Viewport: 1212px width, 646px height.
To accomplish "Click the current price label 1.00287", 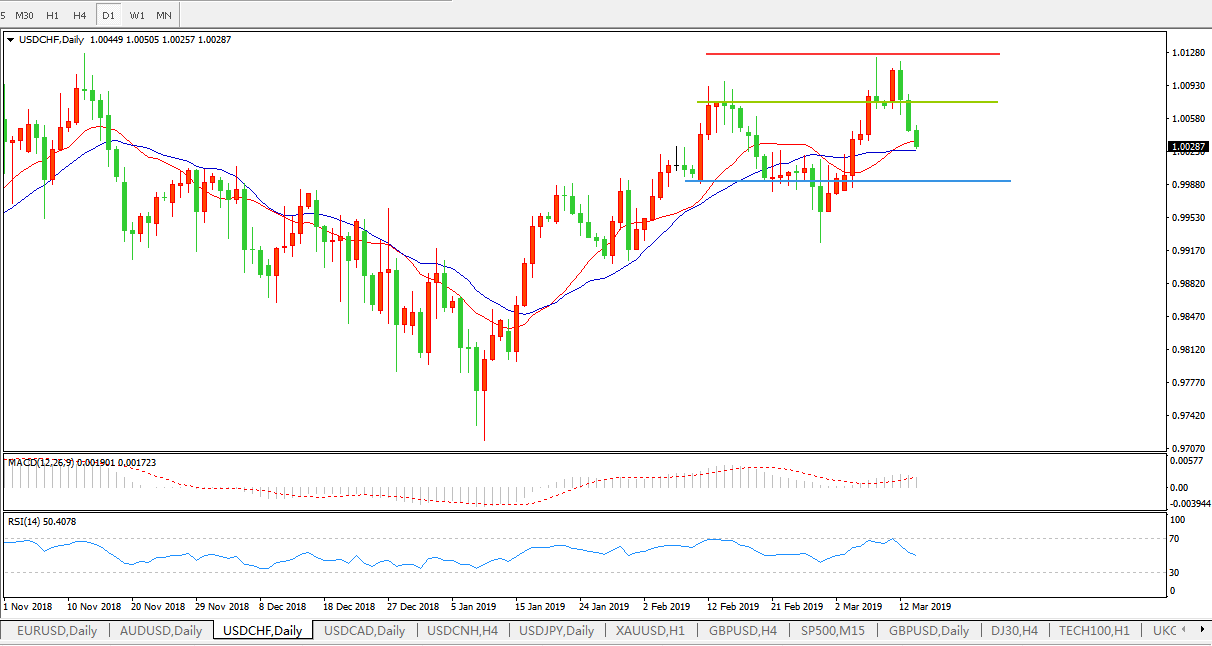I will pyautogui.click(x=1186, y=147).
